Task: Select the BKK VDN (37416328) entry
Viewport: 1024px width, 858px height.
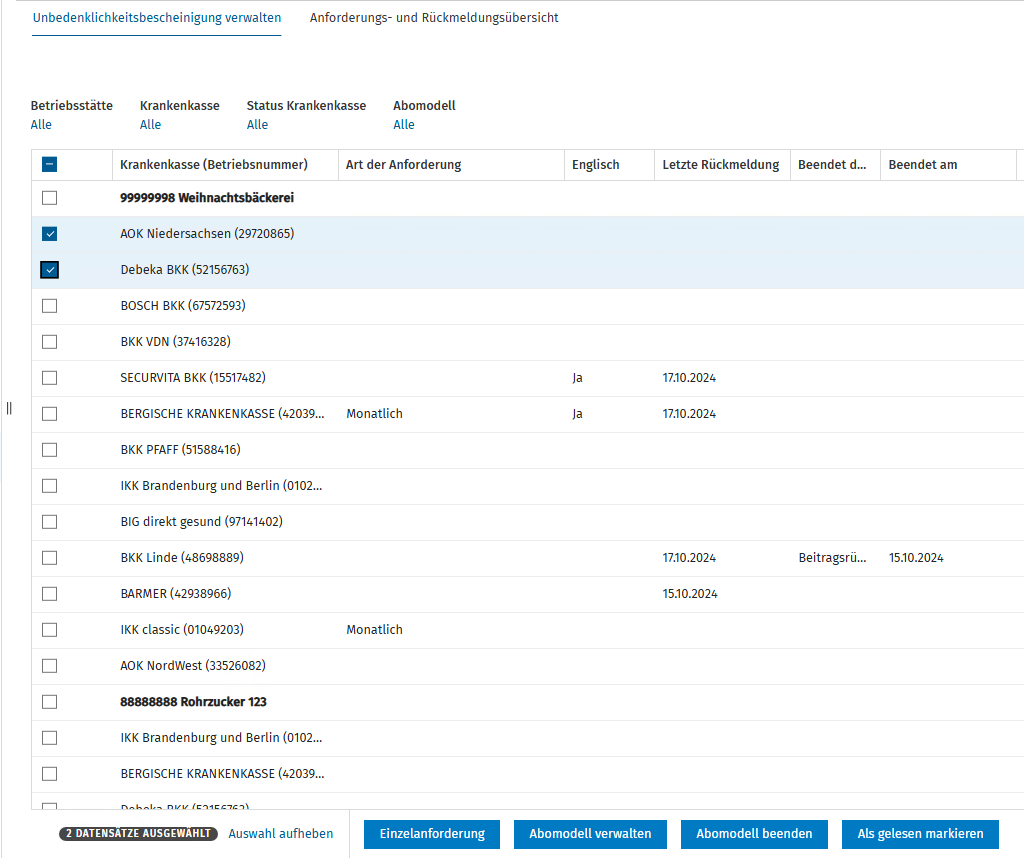Action: (175, 342)
